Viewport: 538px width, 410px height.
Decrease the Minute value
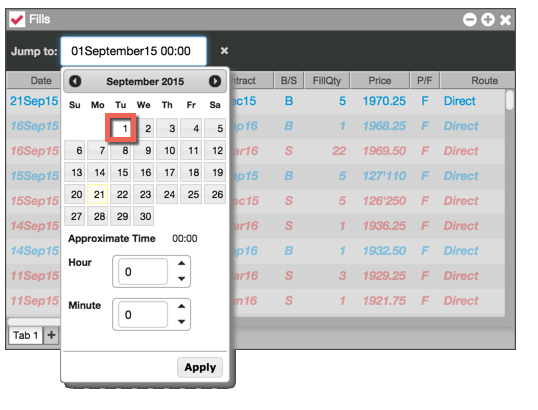click(182, 321)
